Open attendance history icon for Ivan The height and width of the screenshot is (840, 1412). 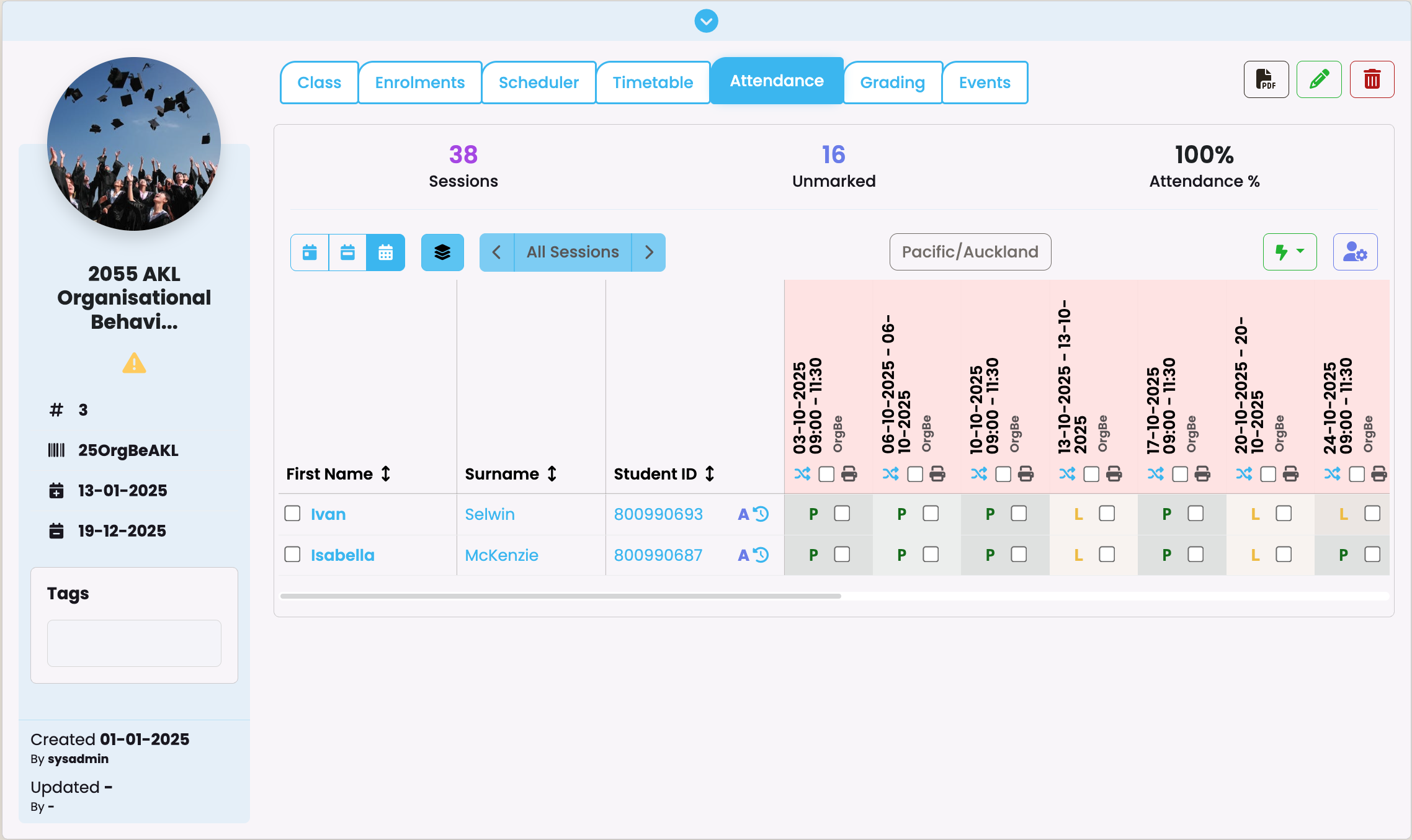[761, 514]
